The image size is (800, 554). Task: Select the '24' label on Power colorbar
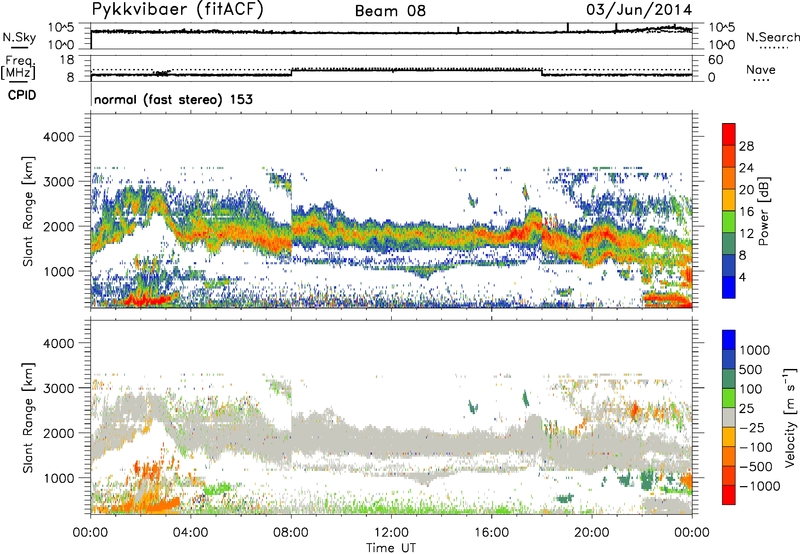[746, 168]
